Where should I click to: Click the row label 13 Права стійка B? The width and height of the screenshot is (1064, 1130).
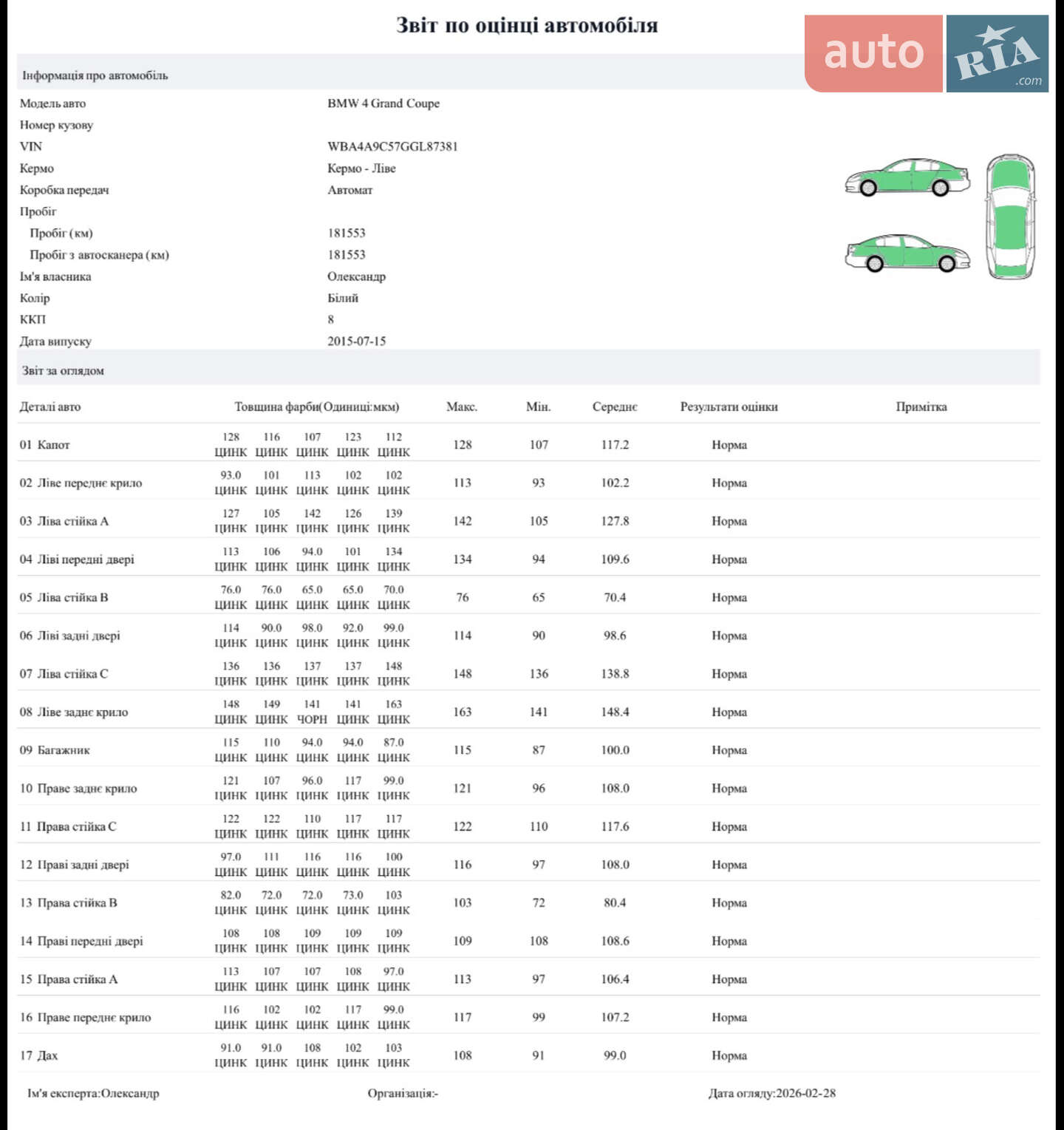click(x=69, y=903)
